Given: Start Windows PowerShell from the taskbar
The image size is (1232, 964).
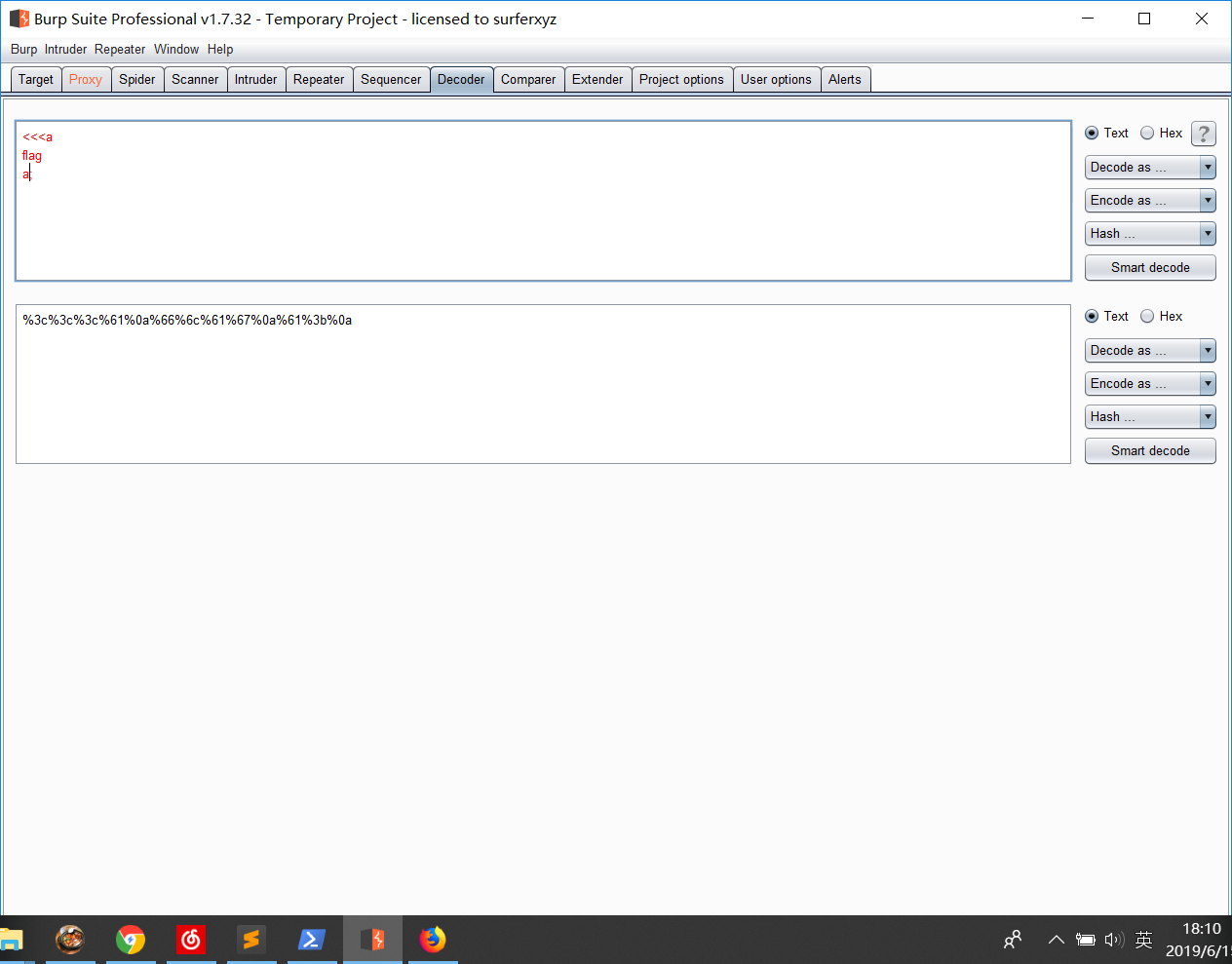Looking at the screenshot, I should 312,940.
